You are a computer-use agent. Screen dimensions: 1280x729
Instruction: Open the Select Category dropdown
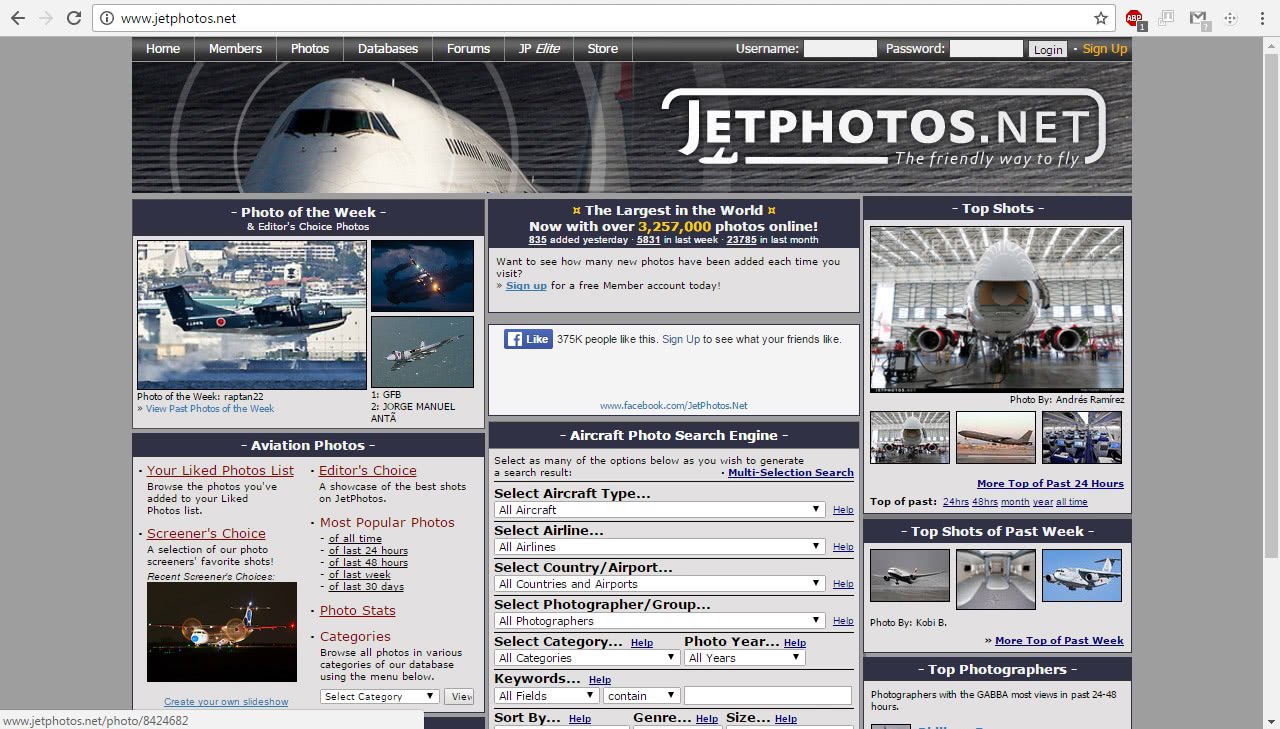coord(379,697)
